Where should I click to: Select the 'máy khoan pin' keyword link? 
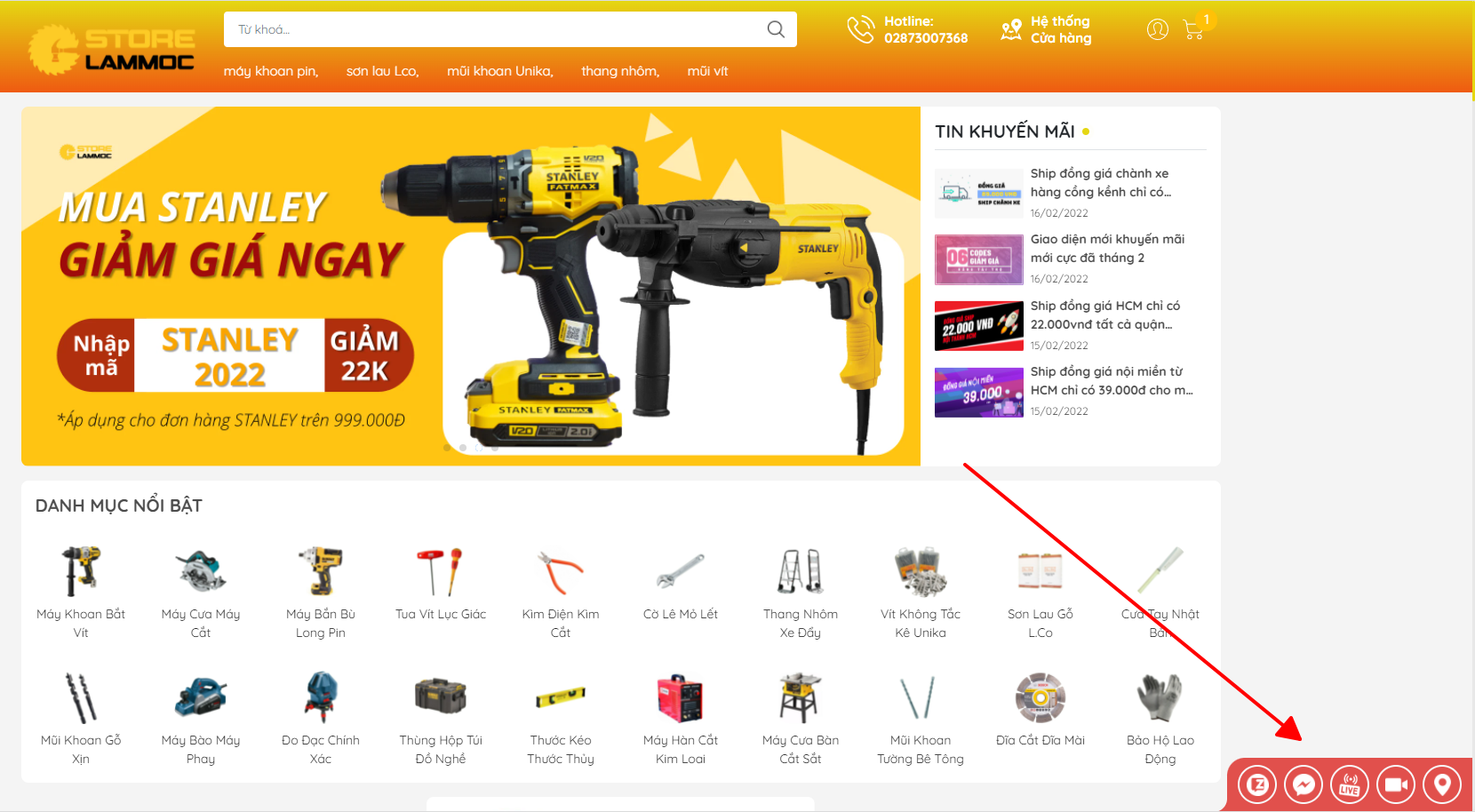(271, 71)
